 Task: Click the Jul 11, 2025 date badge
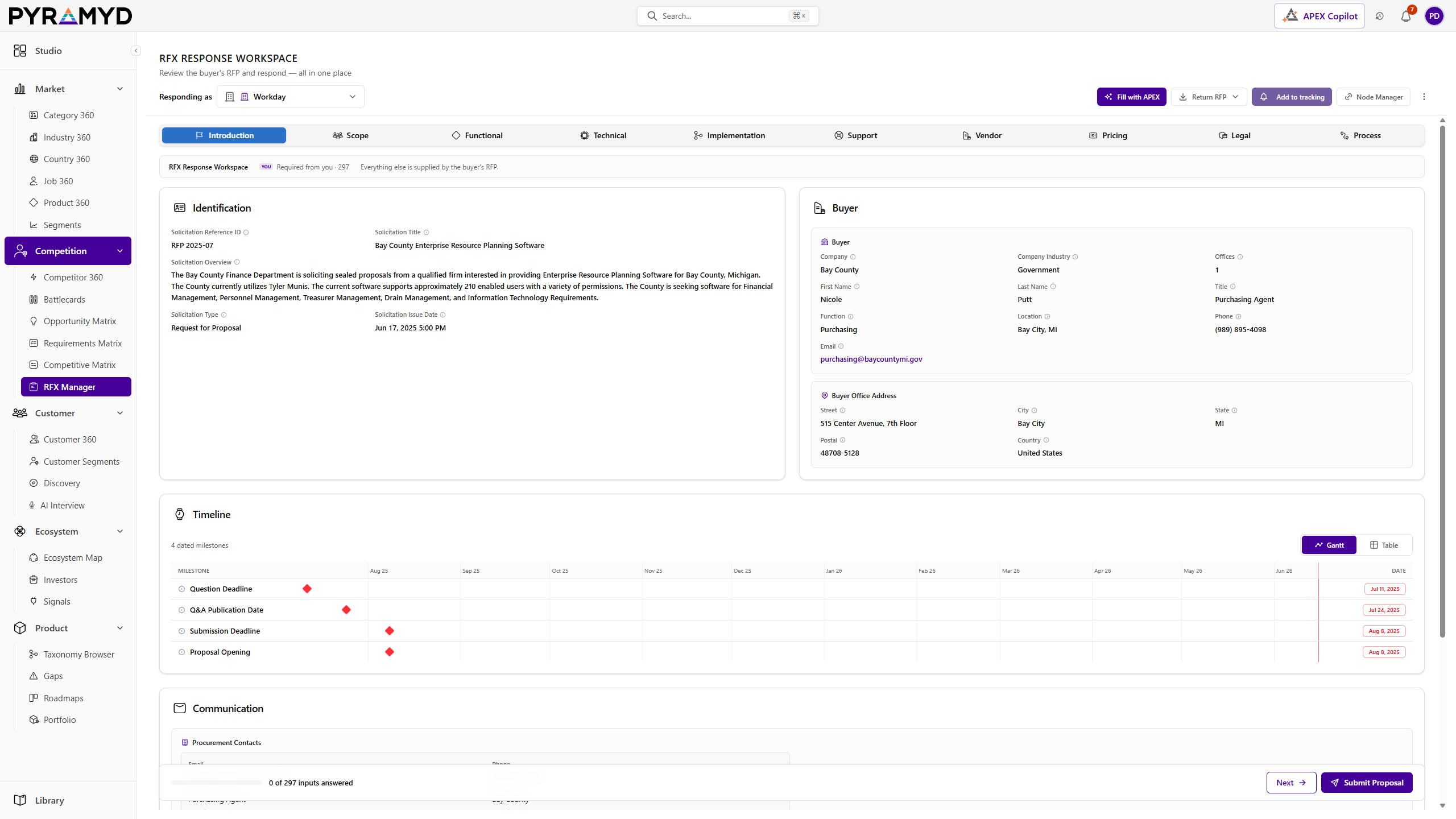[x=1385, y=589]
